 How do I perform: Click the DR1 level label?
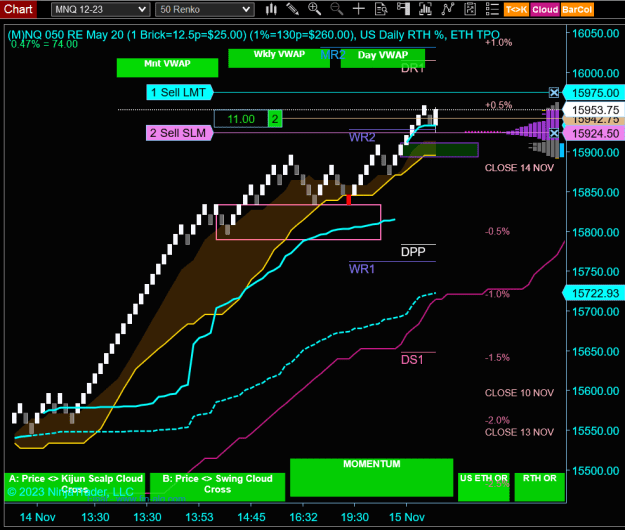(x=412, y=69)
